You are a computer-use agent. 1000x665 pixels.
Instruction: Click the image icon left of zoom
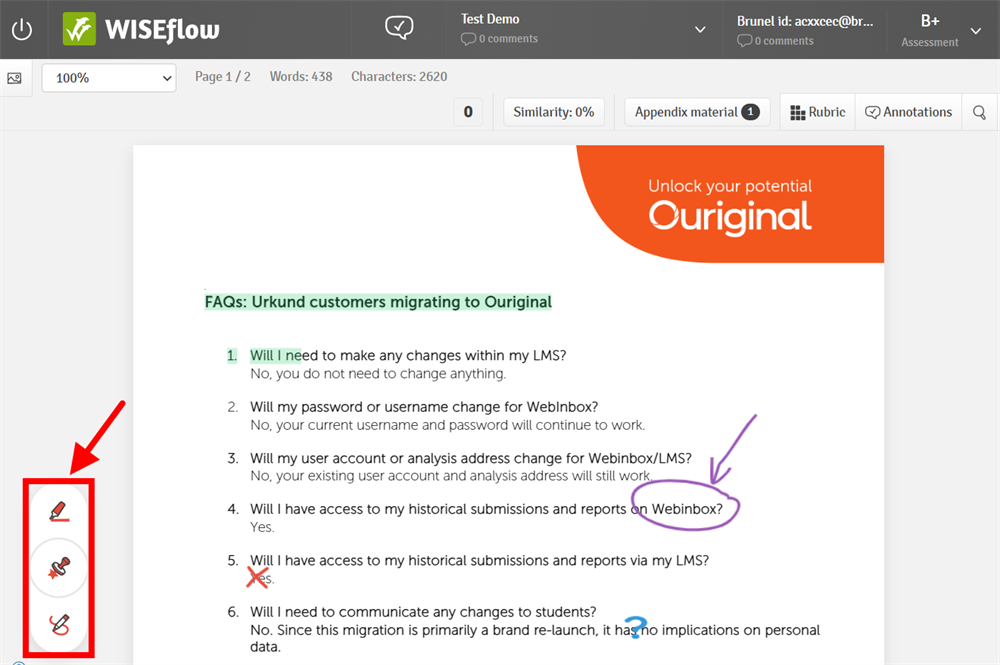click(x=15, y=78)
